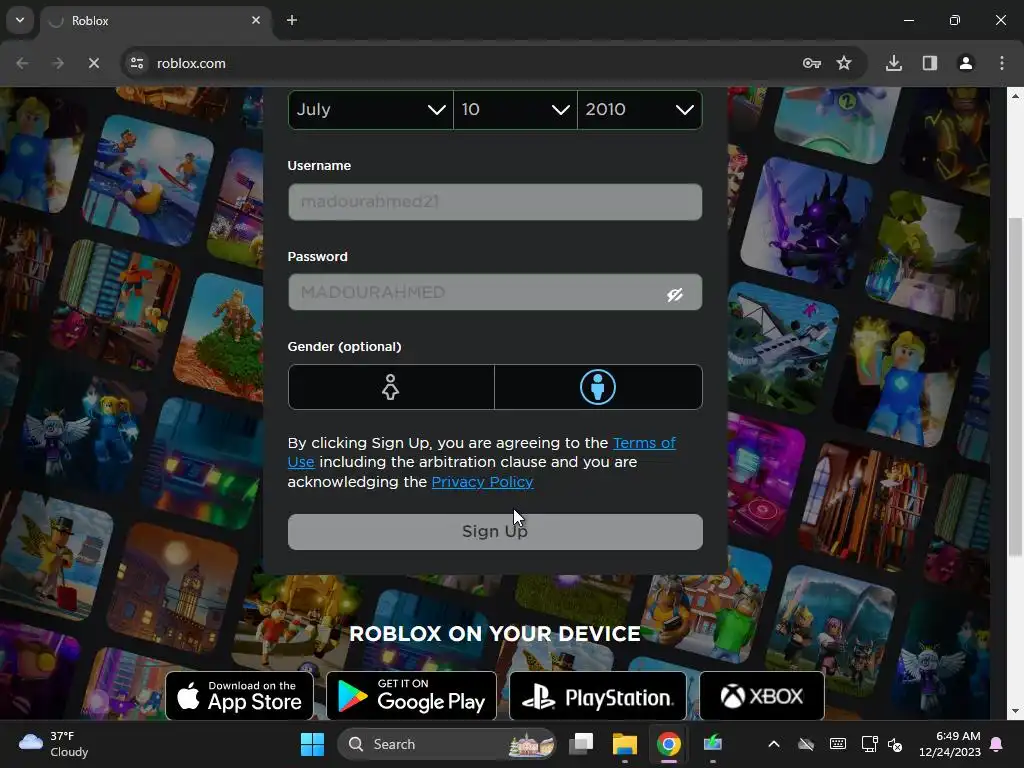Viewport: 1024px width, 768px height.
Task: Open network display tray icon
Action: point(869,744)
